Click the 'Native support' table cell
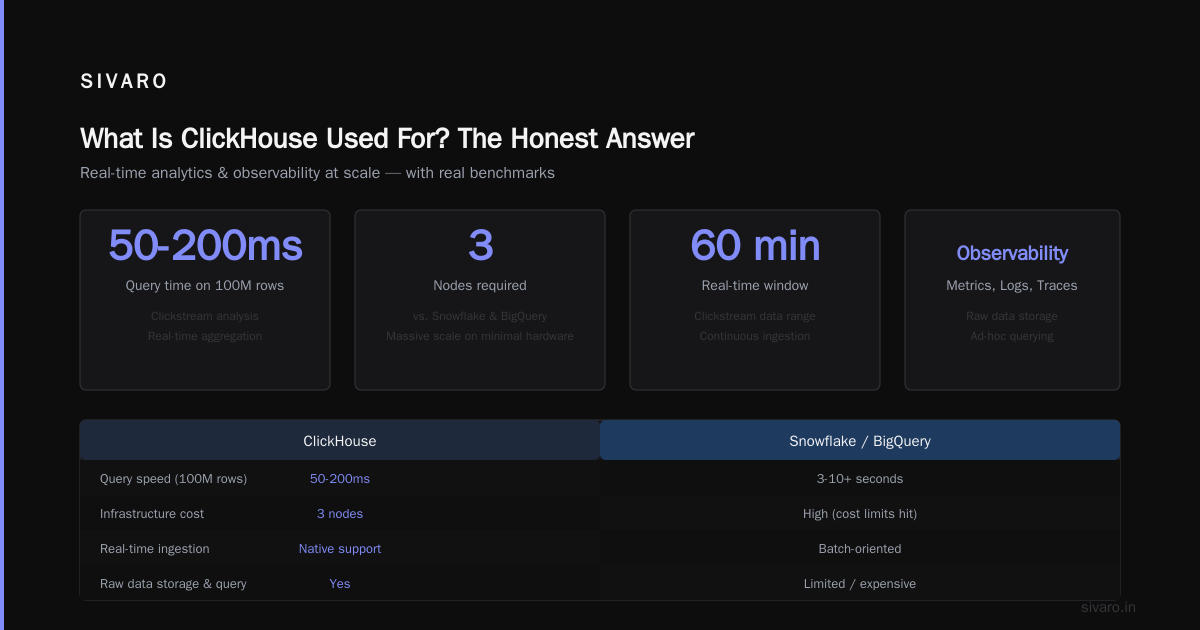 tap(340, 549)
